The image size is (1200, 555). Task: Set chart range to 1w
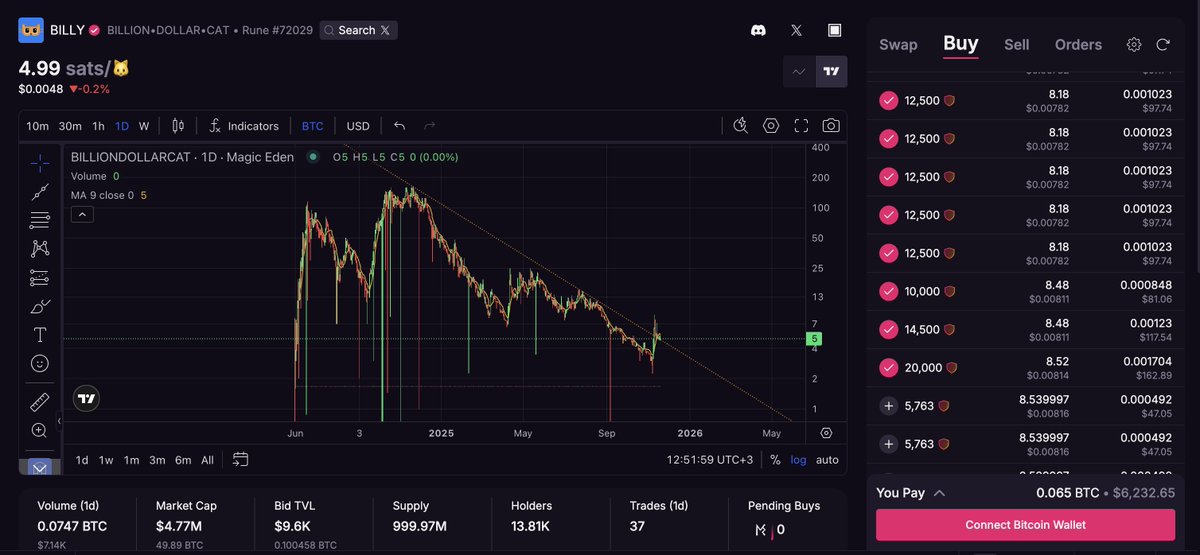[x=106, y=460]
